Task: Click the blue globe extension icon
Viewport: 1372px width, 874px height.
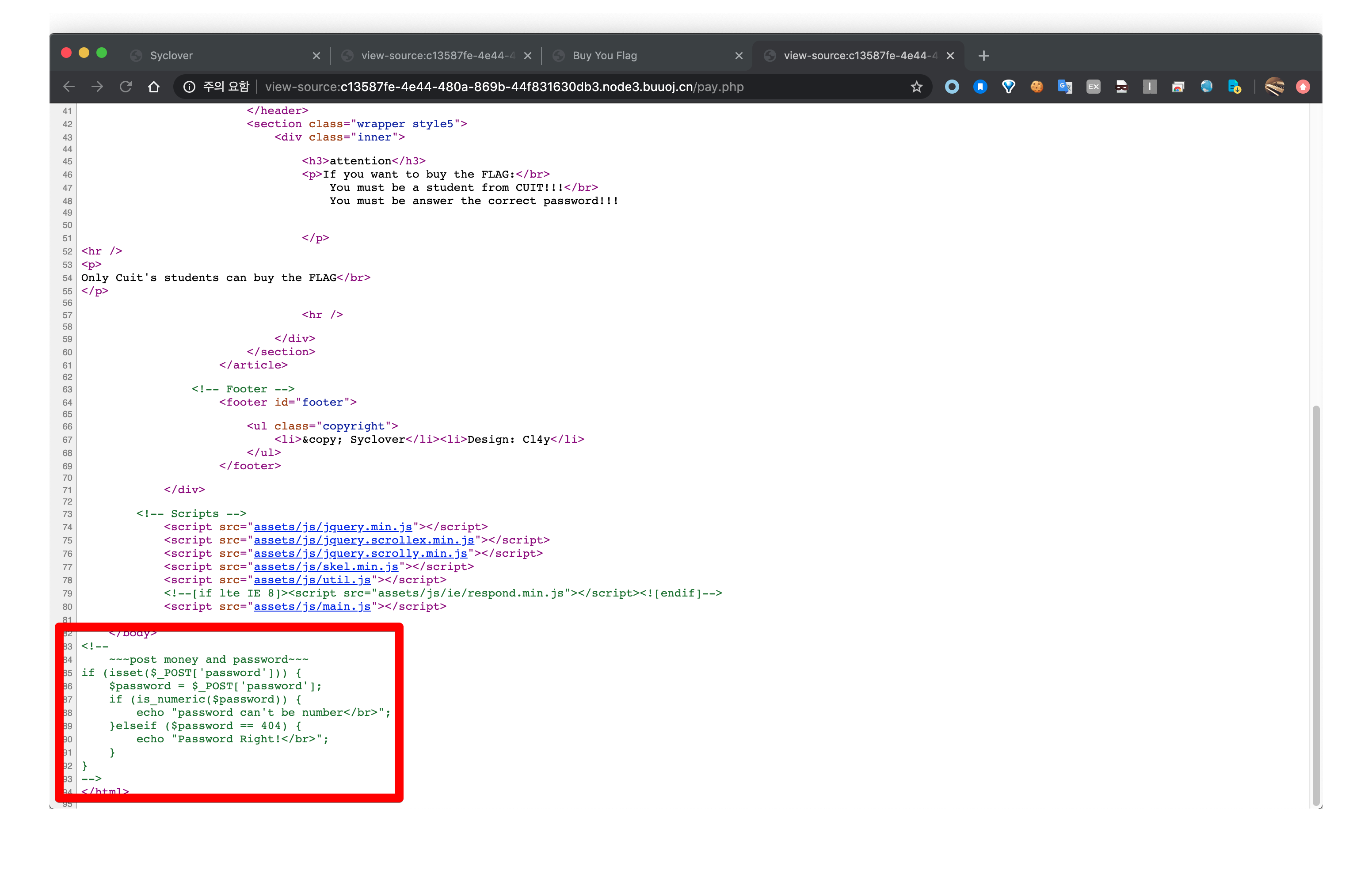Action: point(1206,87)
